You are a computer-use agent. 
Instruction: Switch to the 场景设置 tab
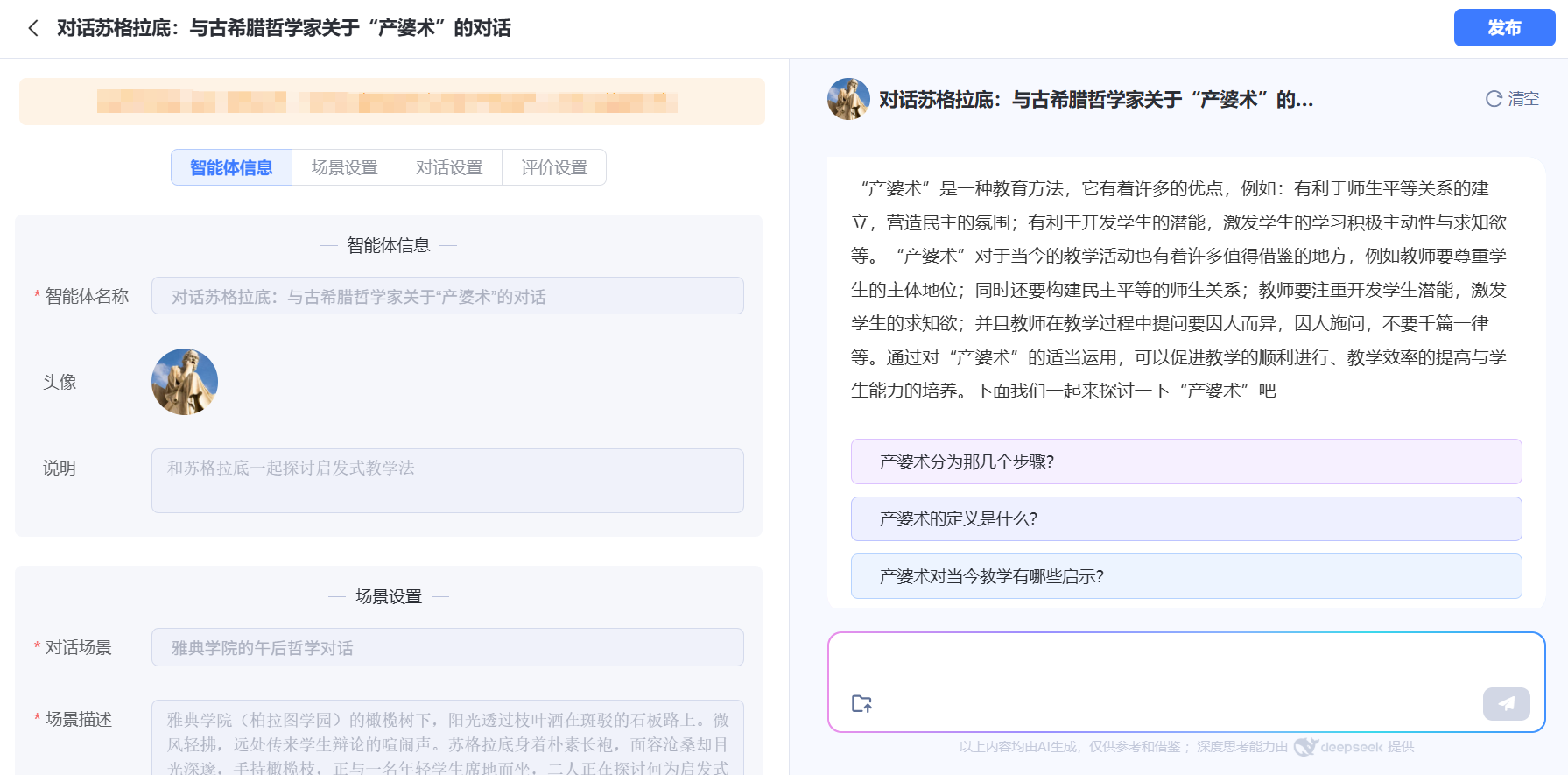344,167
